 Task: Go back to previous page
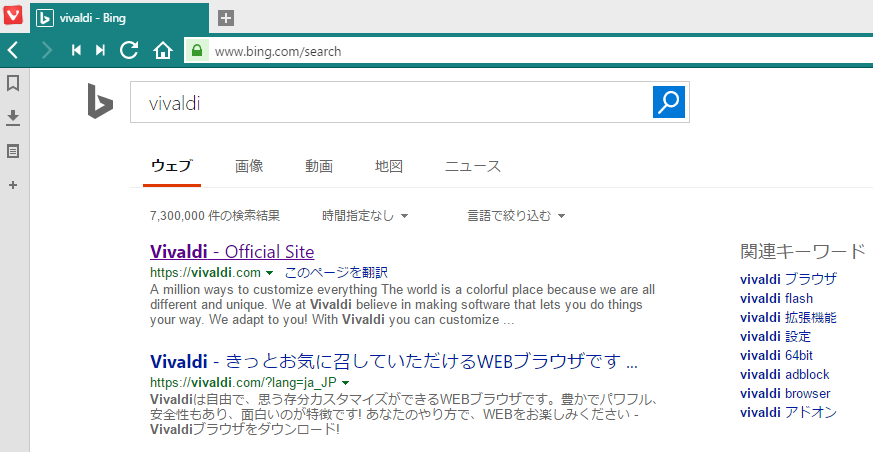tap(13, 51)
